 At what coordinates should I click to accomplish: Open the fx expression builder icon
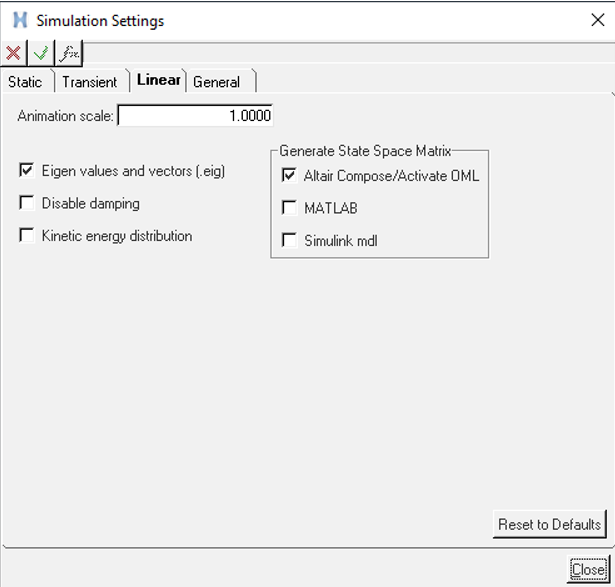click(x=68, y=54)
